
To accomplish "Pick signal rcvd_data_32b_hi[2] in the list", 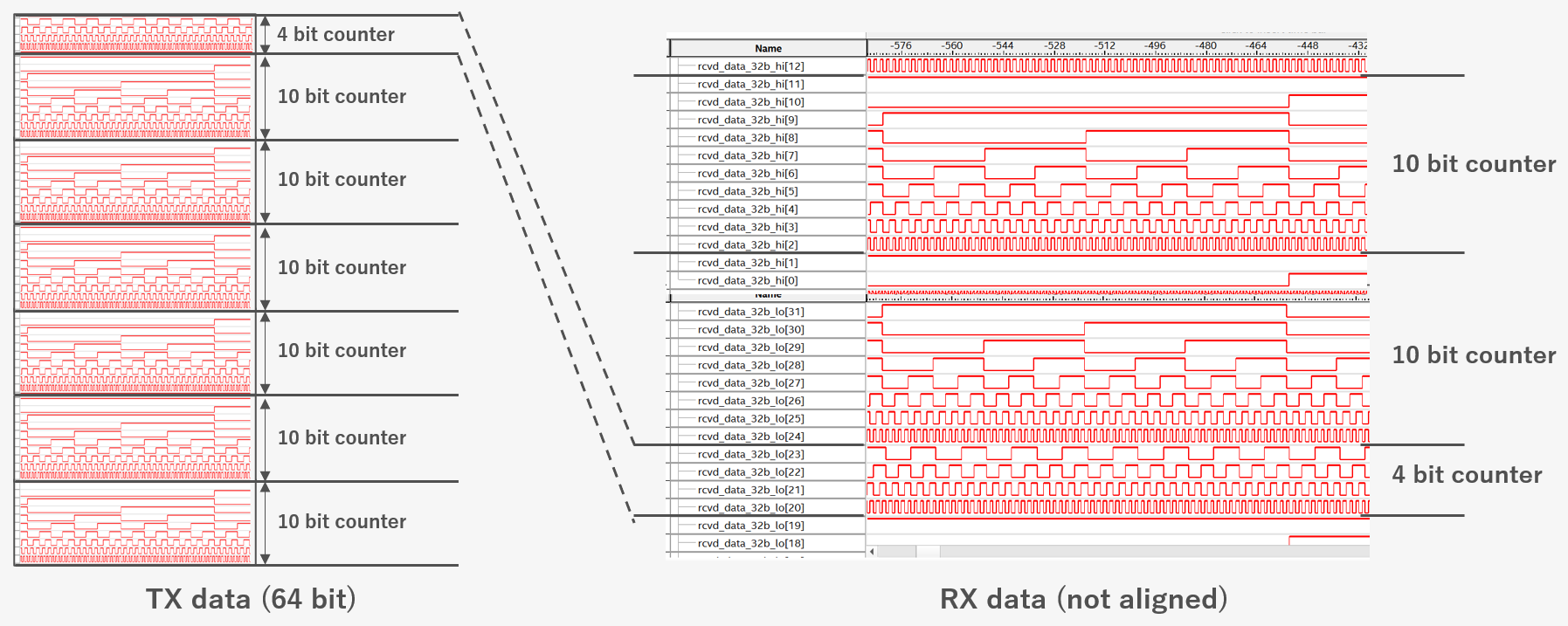I will (x=747, y=244).
